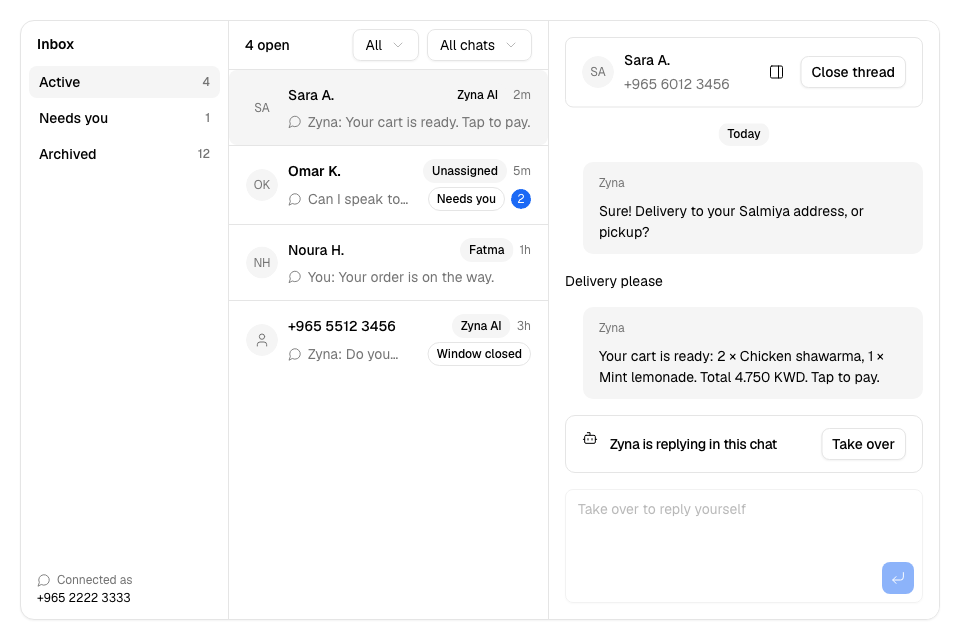Click Zyna AI label on Sara A. chat
960x640 pixels.
[x=477, y=95]
